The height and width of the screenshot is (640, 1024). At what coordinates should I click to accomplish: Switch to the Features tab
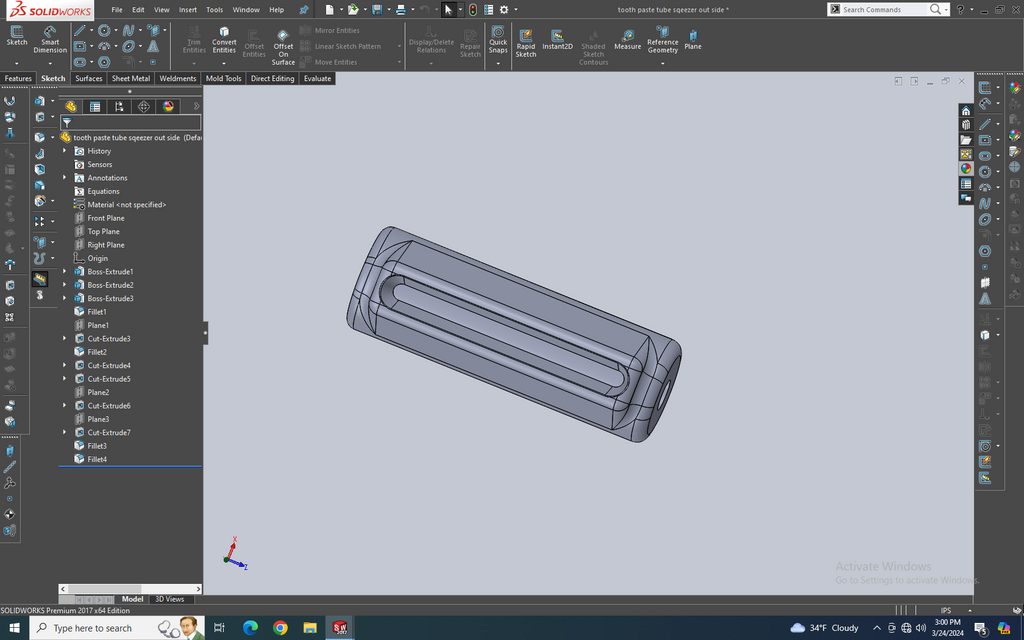[18, 78]
